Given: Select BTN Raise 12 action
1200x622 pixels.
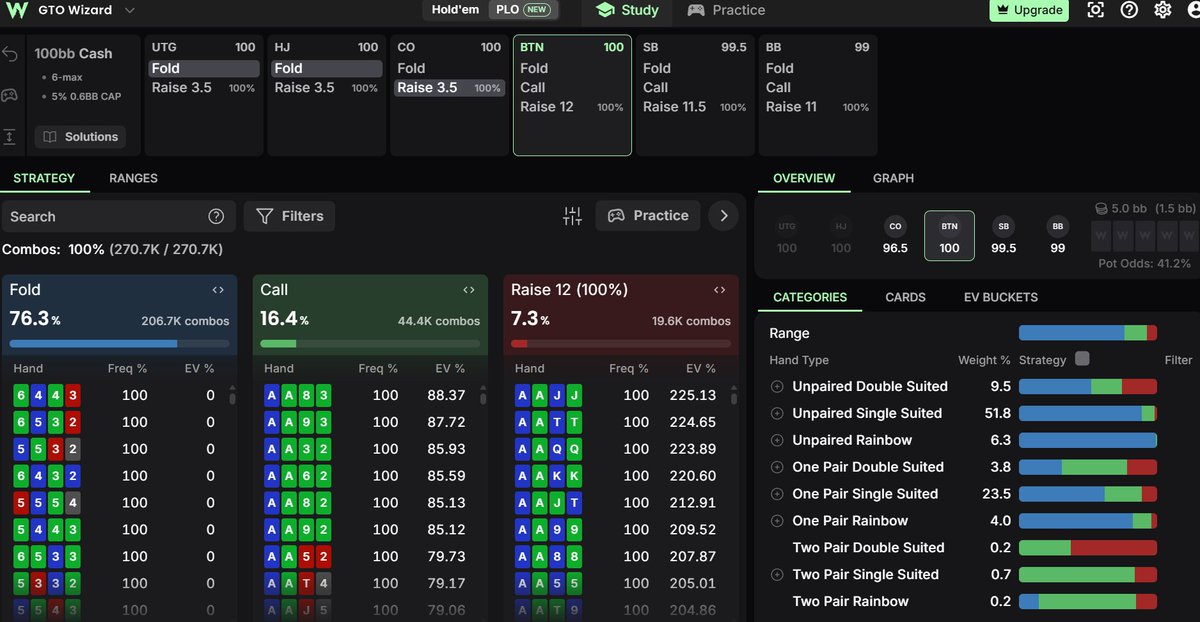Looking at the screenshot, I should click(572, 107).
